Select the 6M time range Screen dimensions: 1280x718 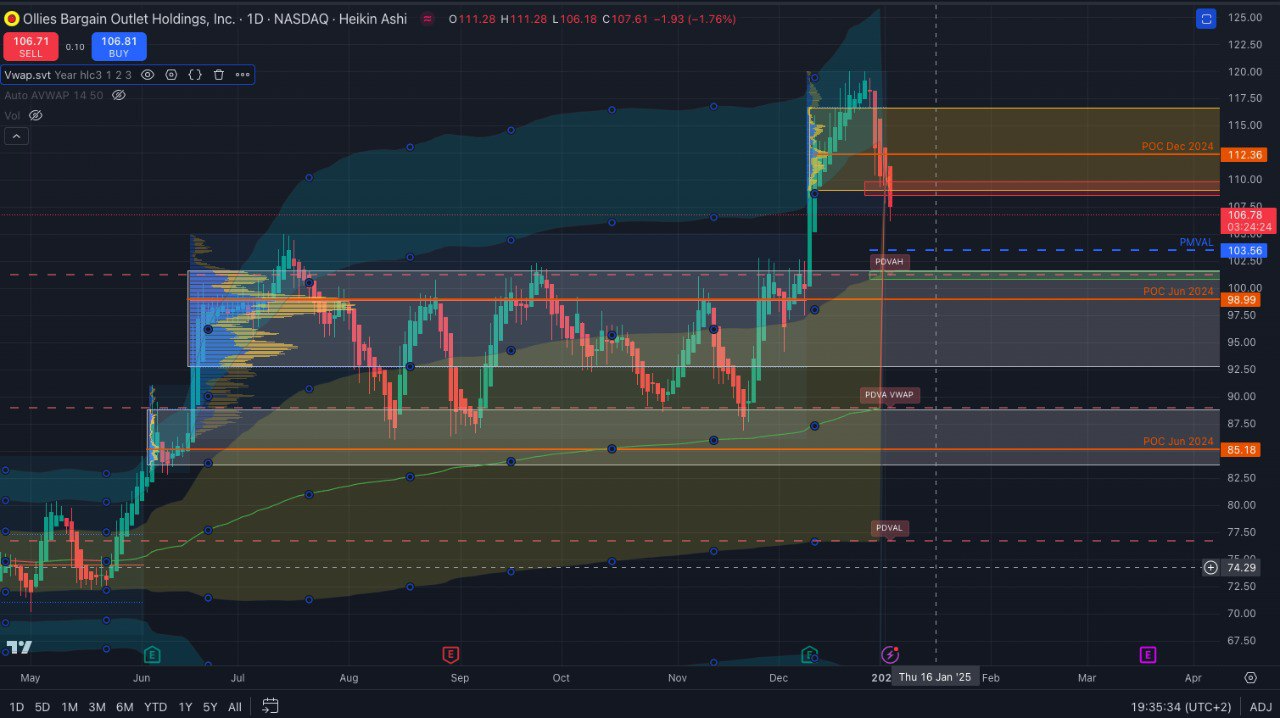pos(124,707)
